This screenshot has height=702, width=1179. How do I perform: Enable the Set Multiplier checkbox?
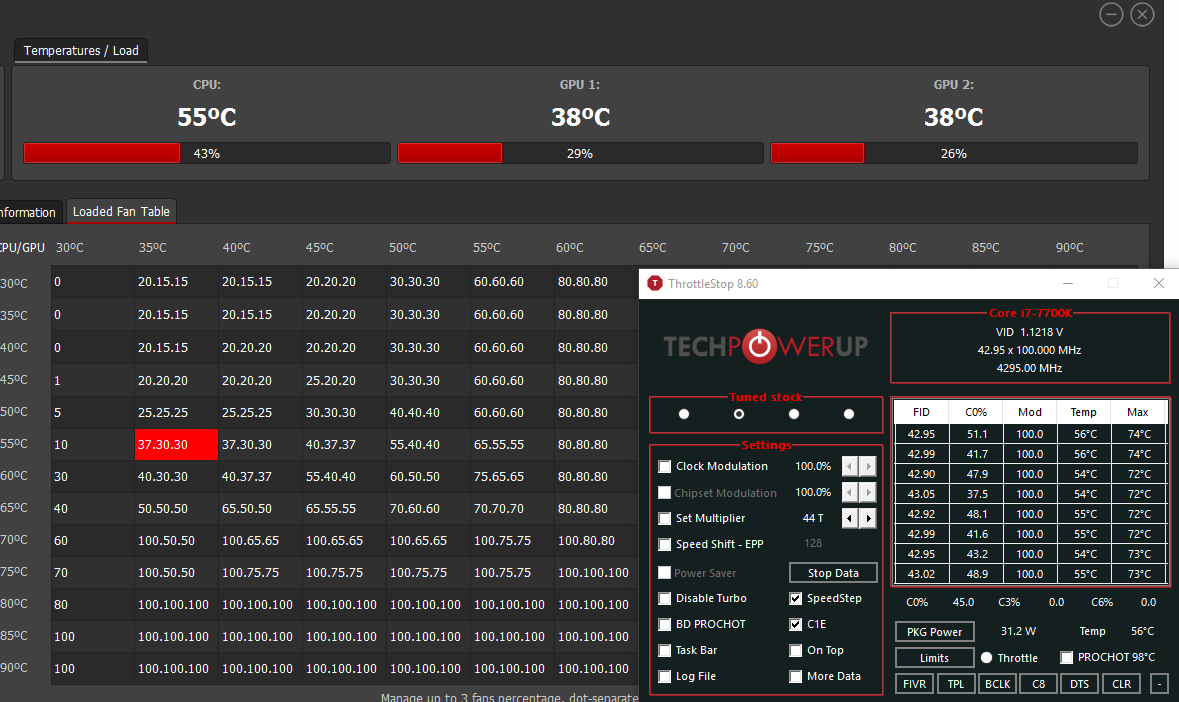coord(665,519)
